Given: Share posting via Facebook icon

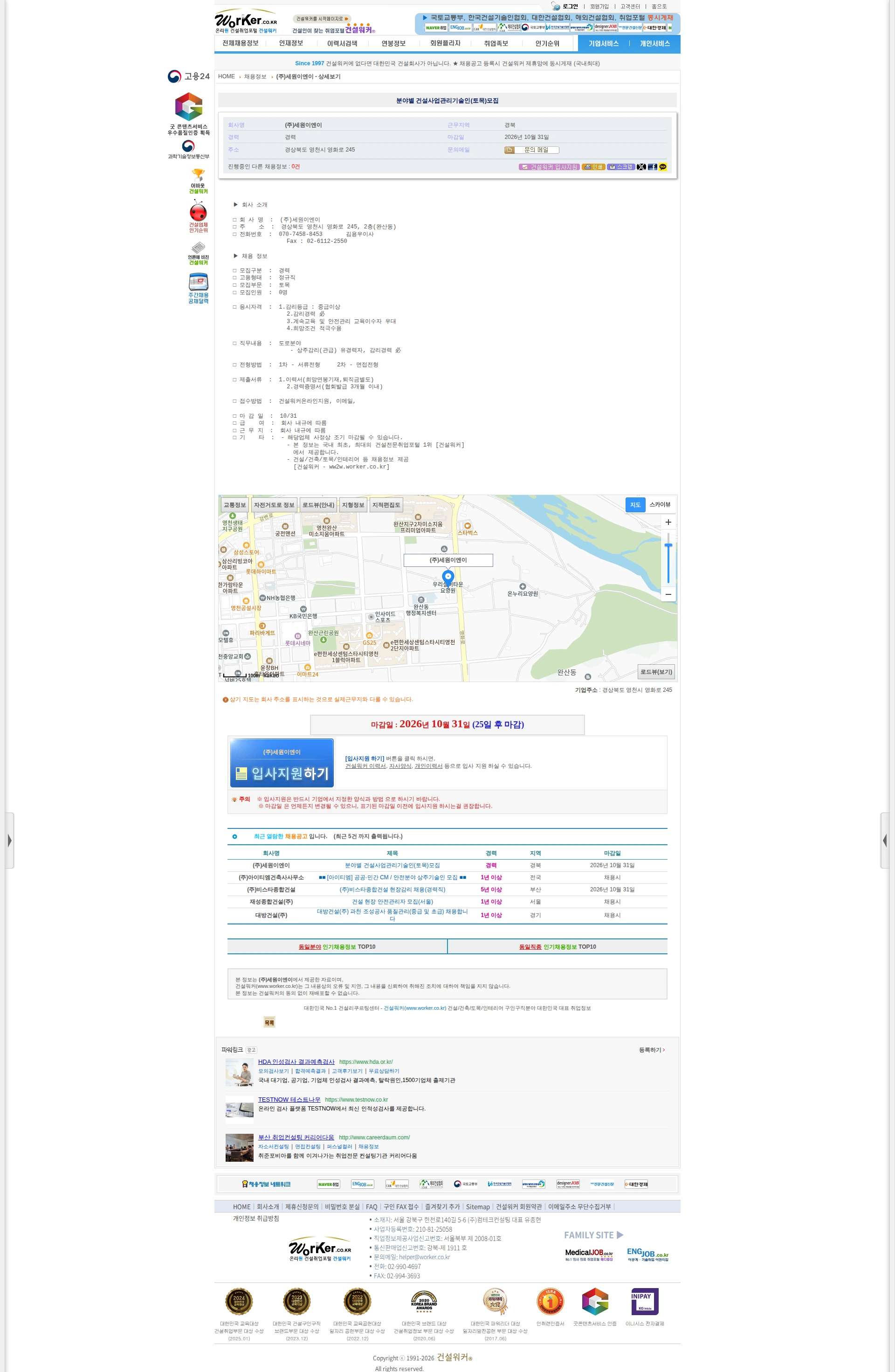Looking at the screenshot, I should click(x=653, y=167).
